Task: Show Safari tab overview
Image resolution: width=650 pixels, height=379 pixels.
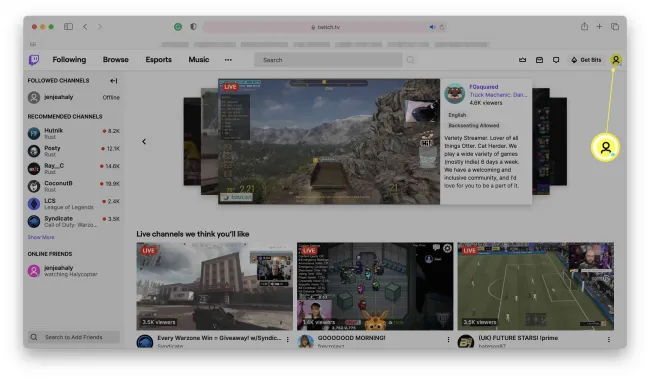Action: 615,27
